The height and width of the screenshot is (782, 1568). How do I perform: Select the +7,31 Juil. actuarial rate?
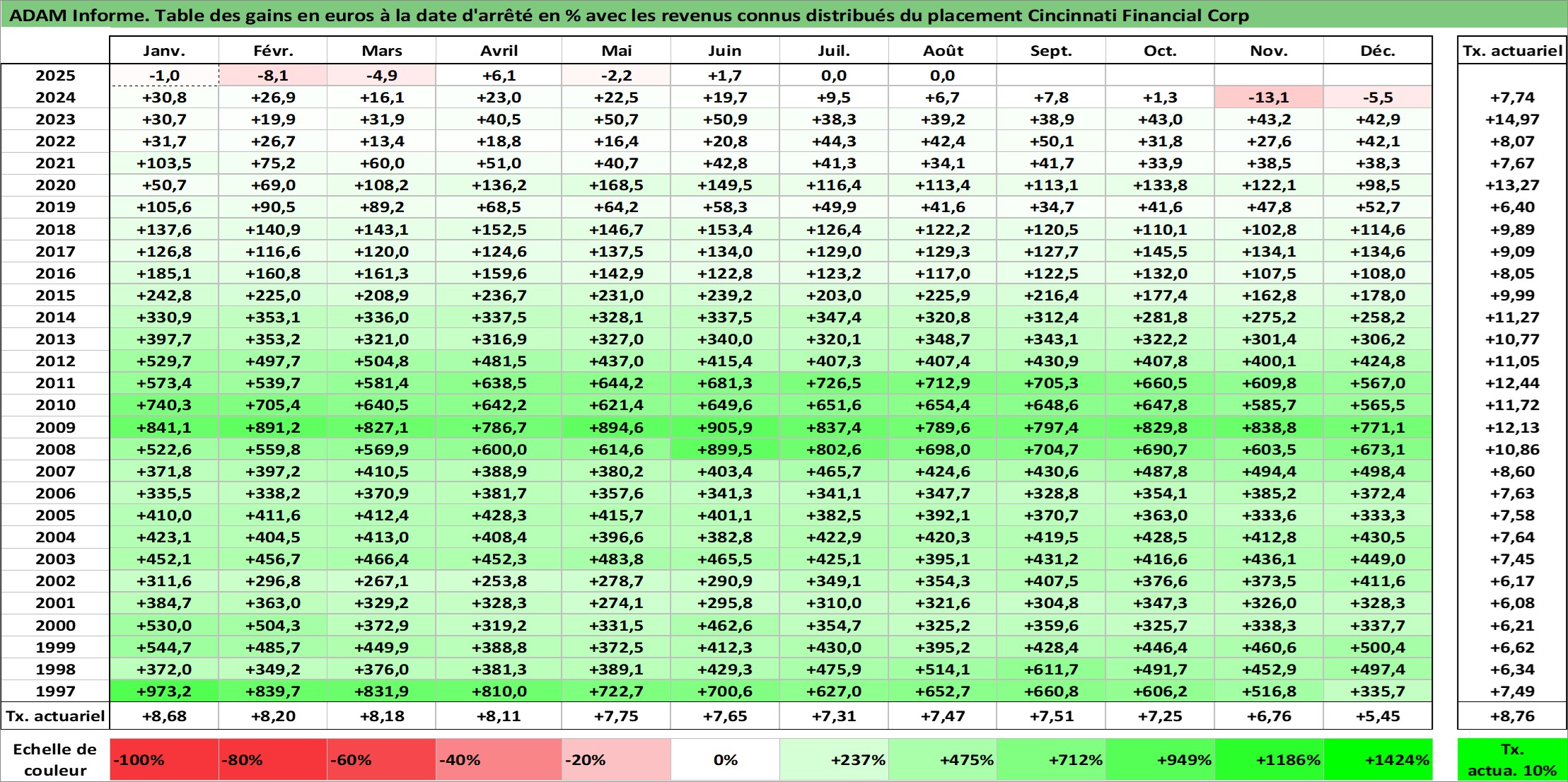[834, 716]
